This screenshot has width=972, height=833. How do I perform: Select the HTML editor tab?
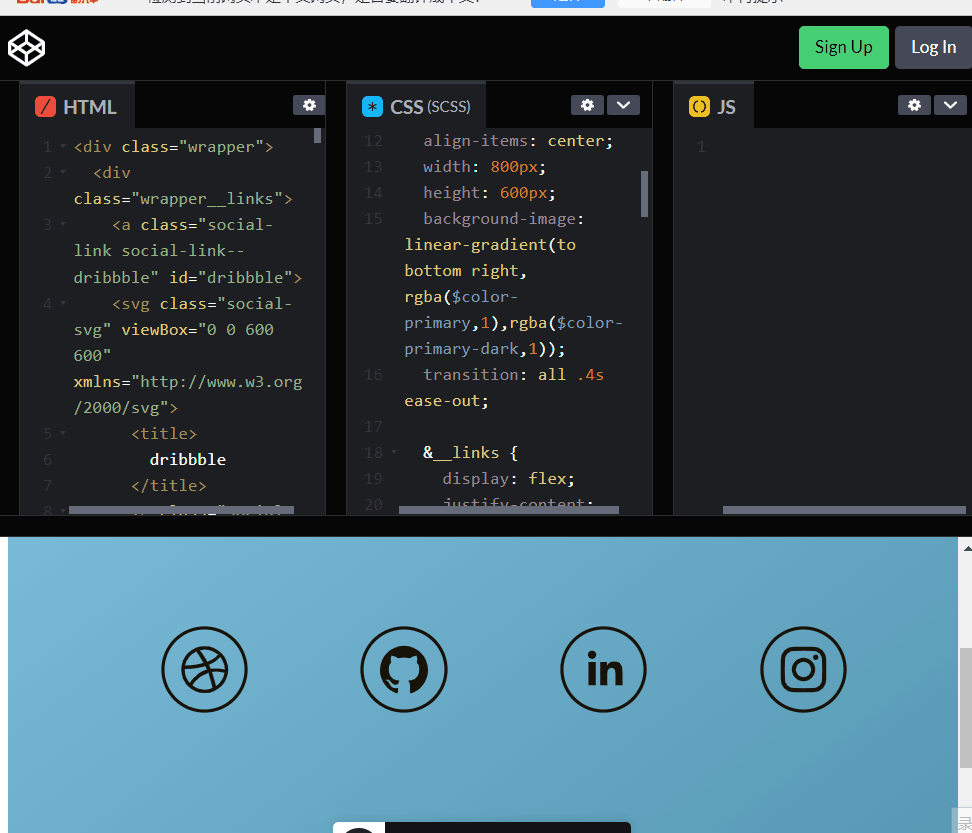pyautogui.click(x=77, y=106)
